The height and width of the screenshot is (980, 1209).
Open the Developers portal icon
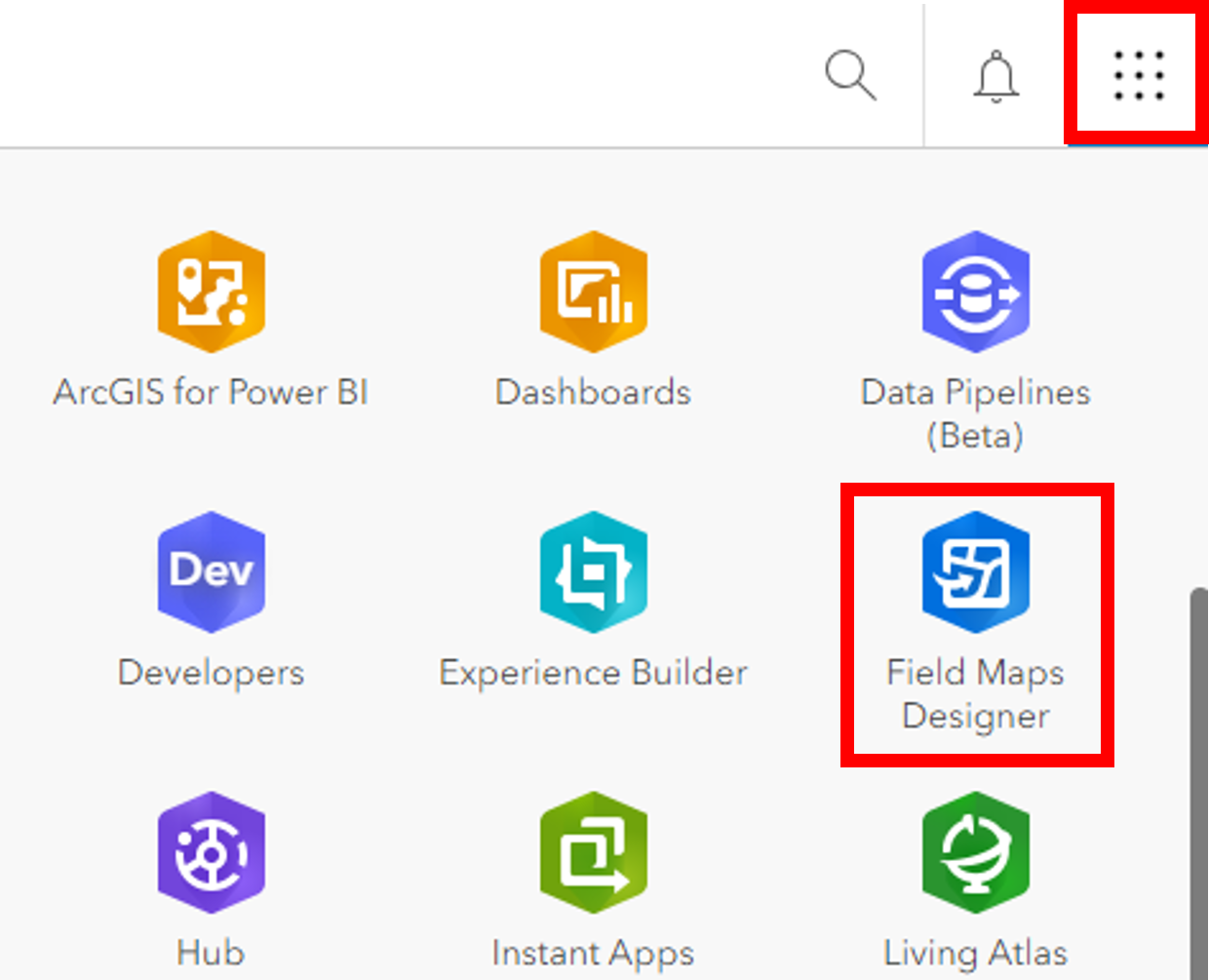tap(211, 571)
